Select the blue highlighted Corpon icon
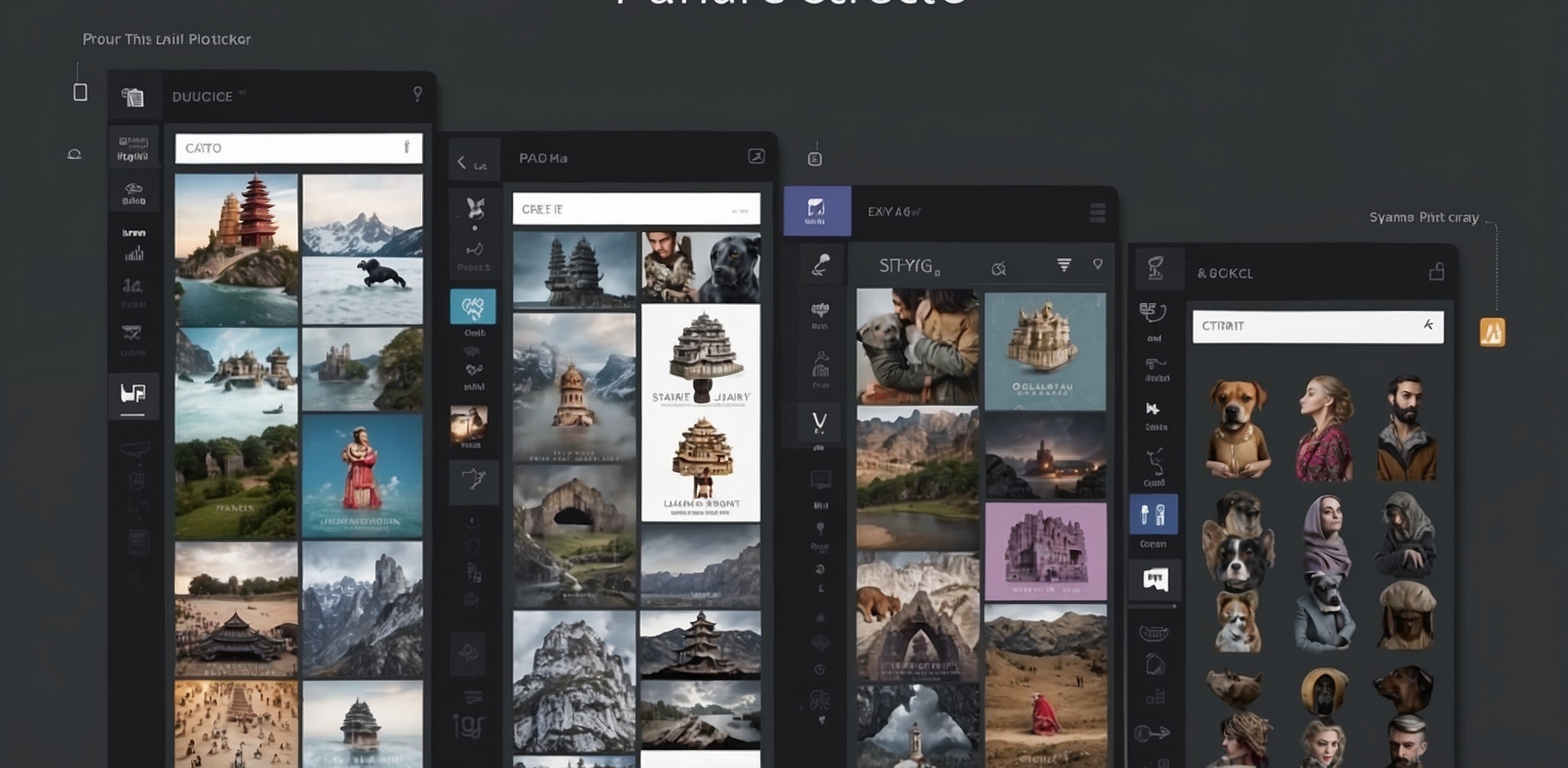 [x=1153, y=514]
